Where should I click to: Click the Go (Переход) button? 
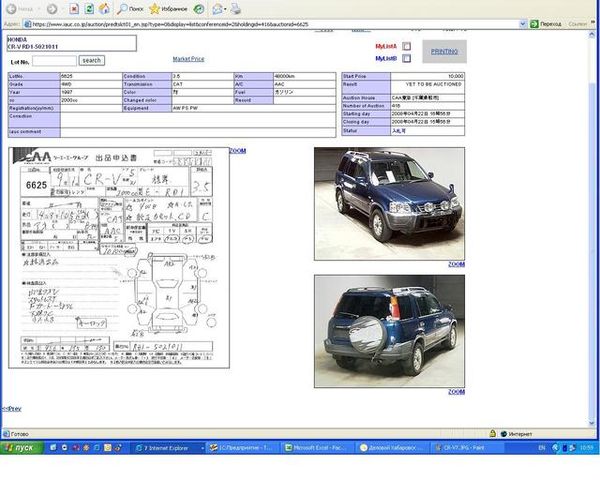pyautogui.click(x=546, y=24)
